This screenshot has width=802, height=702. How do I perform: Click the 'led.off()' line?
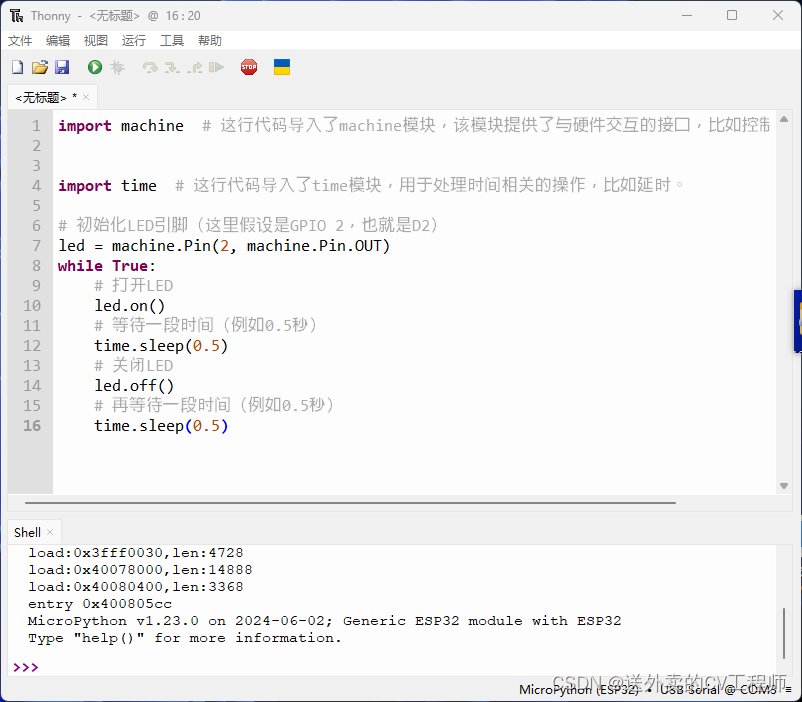click(x=134, y=386)
